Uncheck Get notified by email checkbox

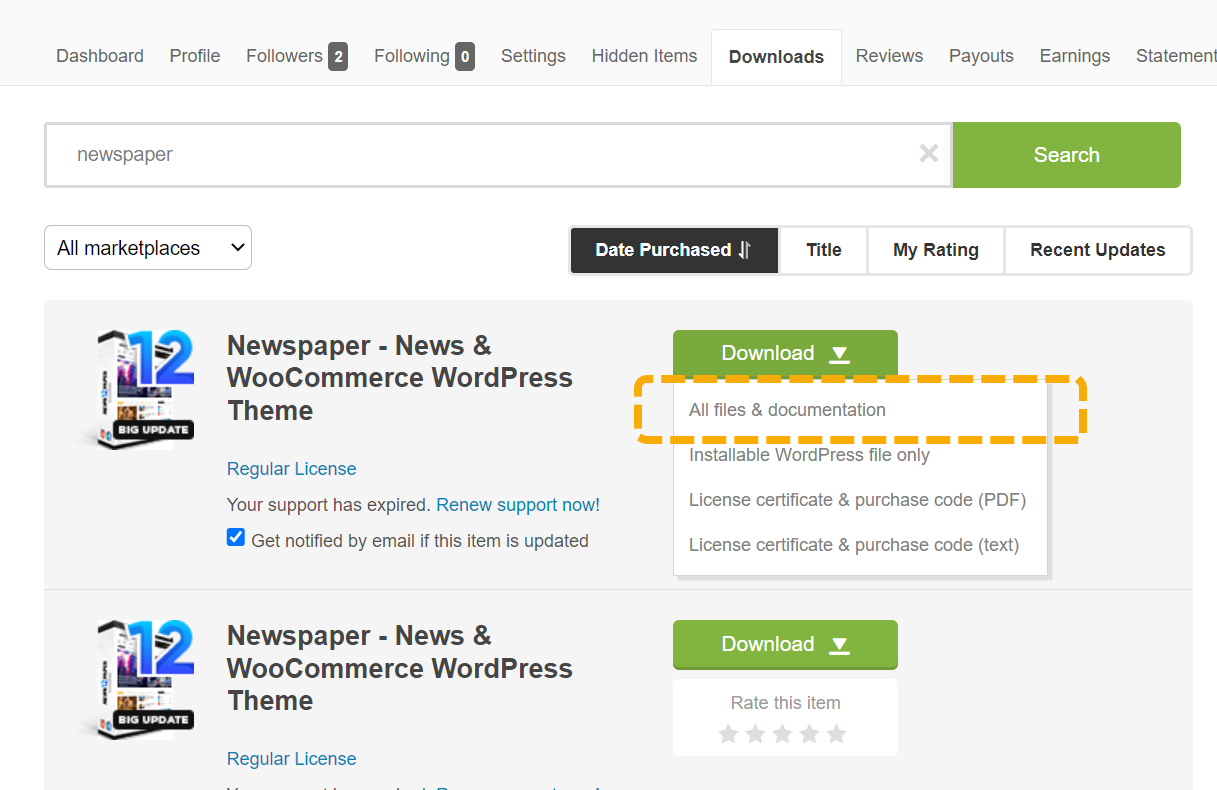coord(236,538)
